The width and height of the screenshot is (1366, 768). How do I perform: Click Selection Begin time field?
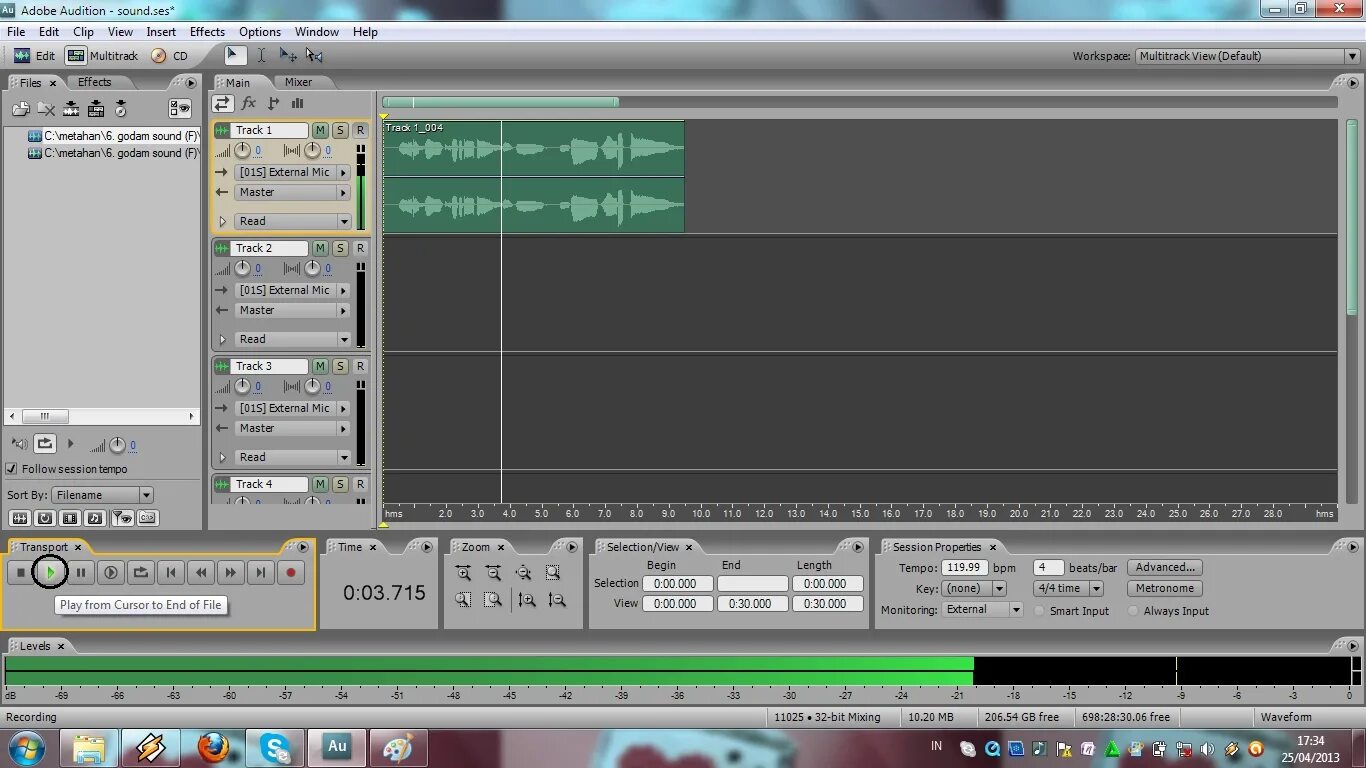point(678,584)
